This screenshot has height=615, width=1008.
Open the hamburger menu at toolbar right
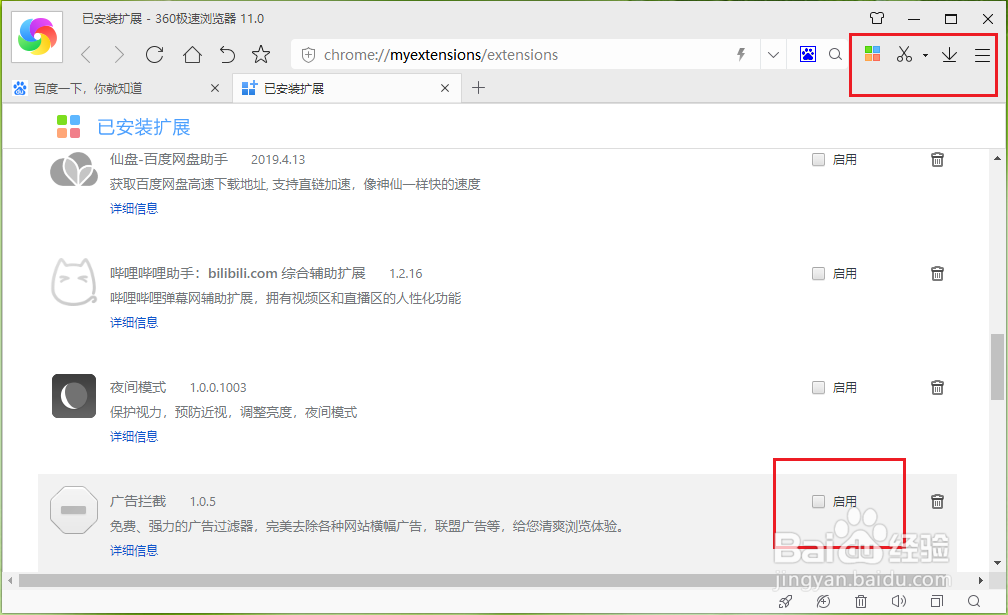point(983,55)
